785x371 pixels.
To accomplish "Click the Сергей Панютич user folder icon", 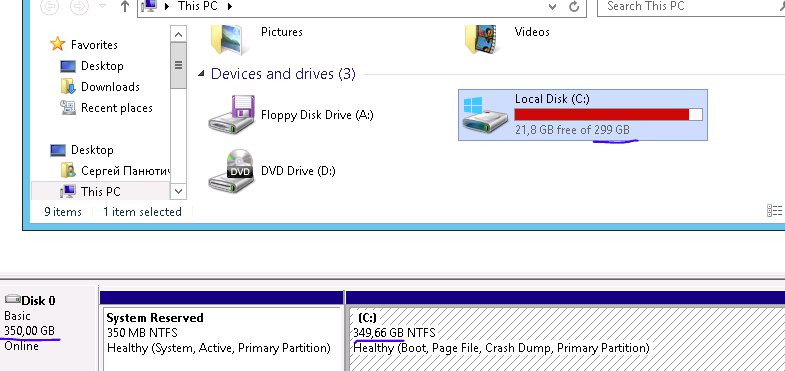I will click(x=68, y=171).
